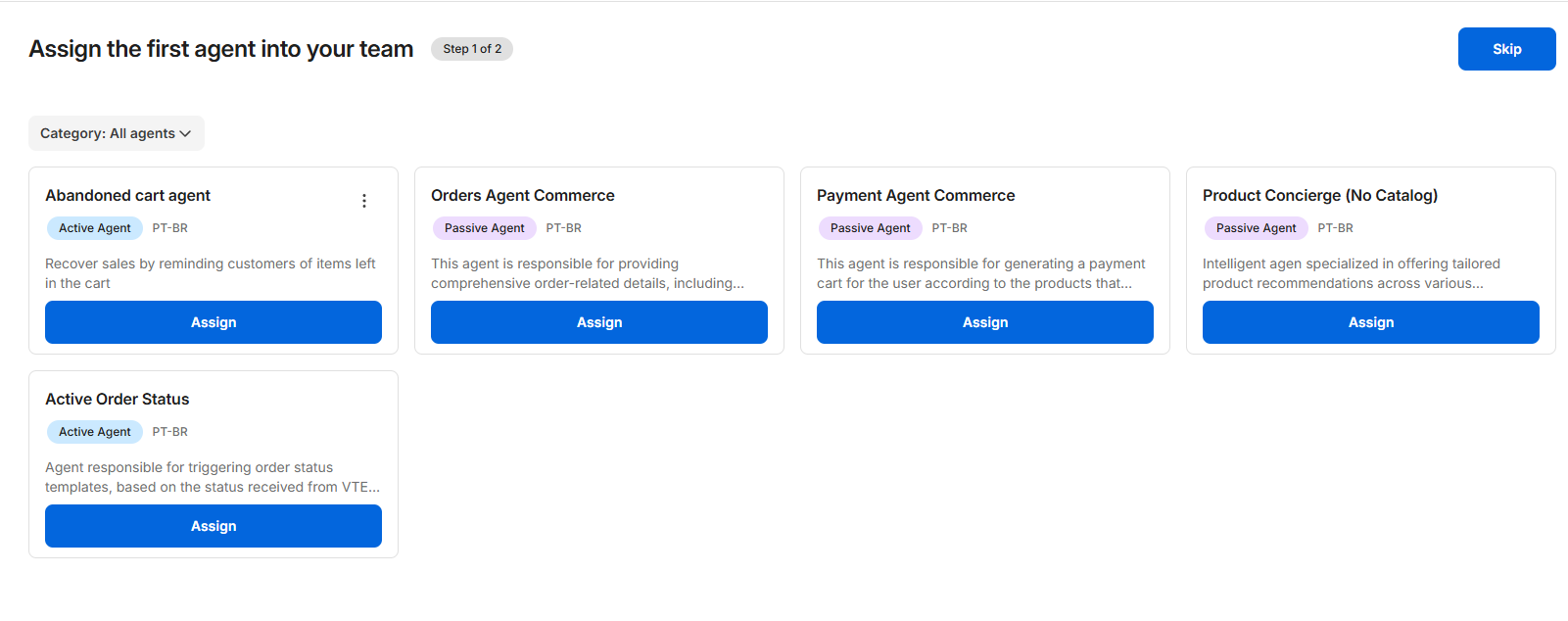Open the Product Concierge (No Catalog) title

click(1320, 196)
